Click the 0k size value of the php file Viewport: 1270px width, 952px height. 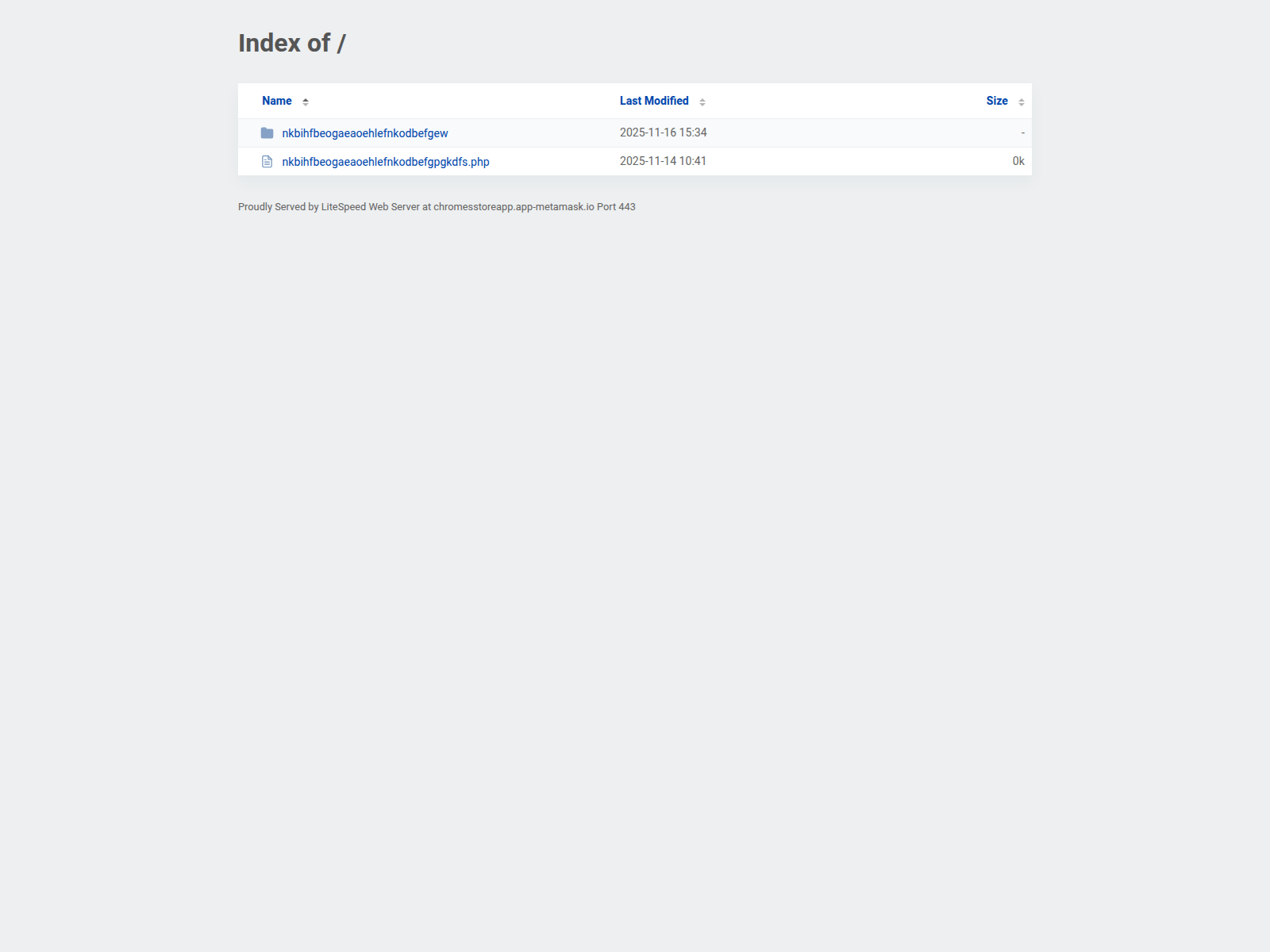click(1018, 161)
